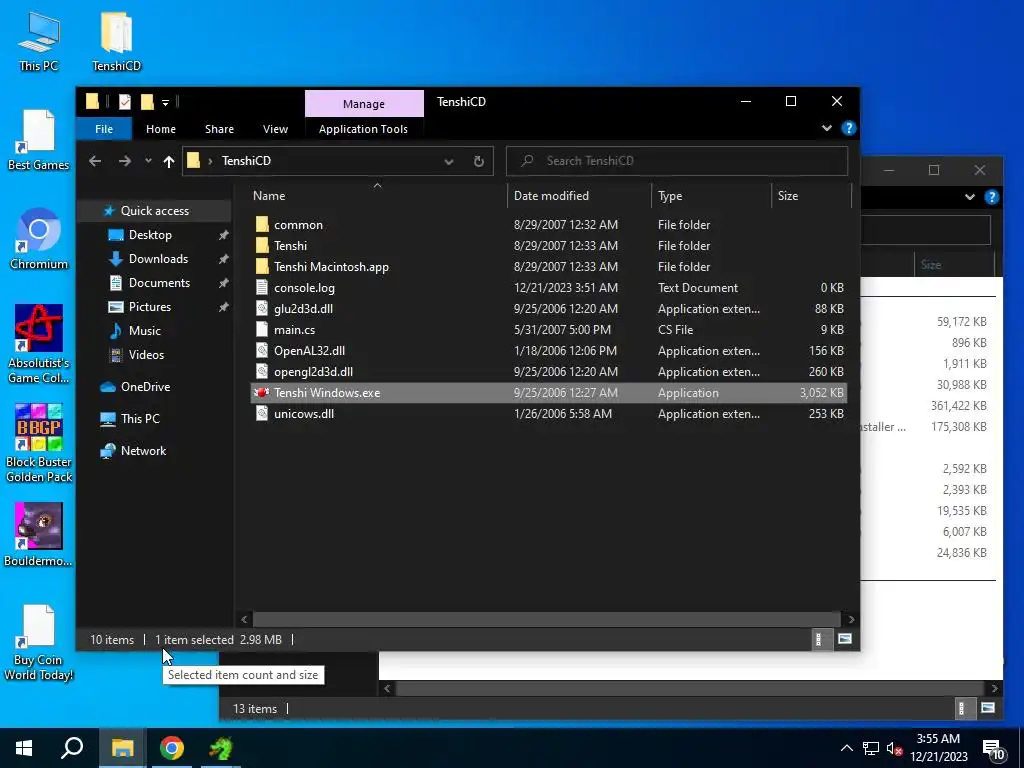Open the Share ribbon tab
Image resolution: width=1024 pixels, height=768 pixels.
(x=219, y=129)
